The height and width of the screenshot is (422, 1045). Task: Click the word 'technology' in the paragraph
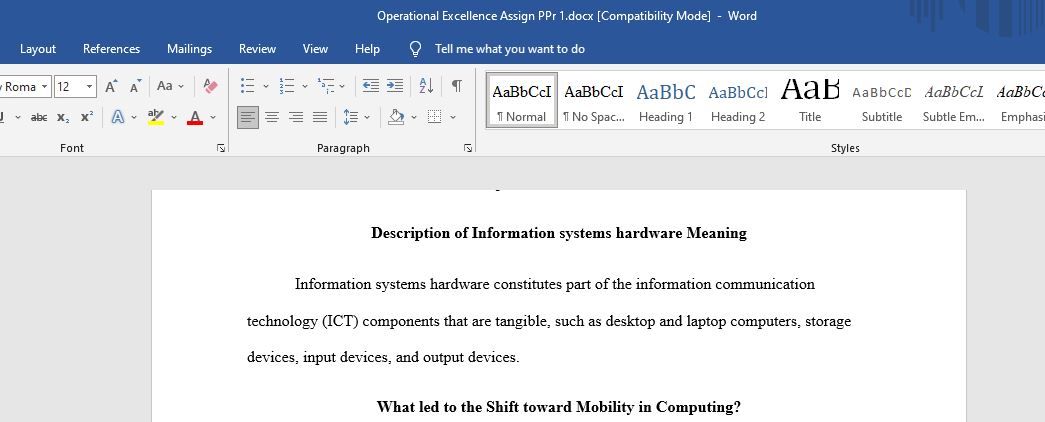pos(283,321)
